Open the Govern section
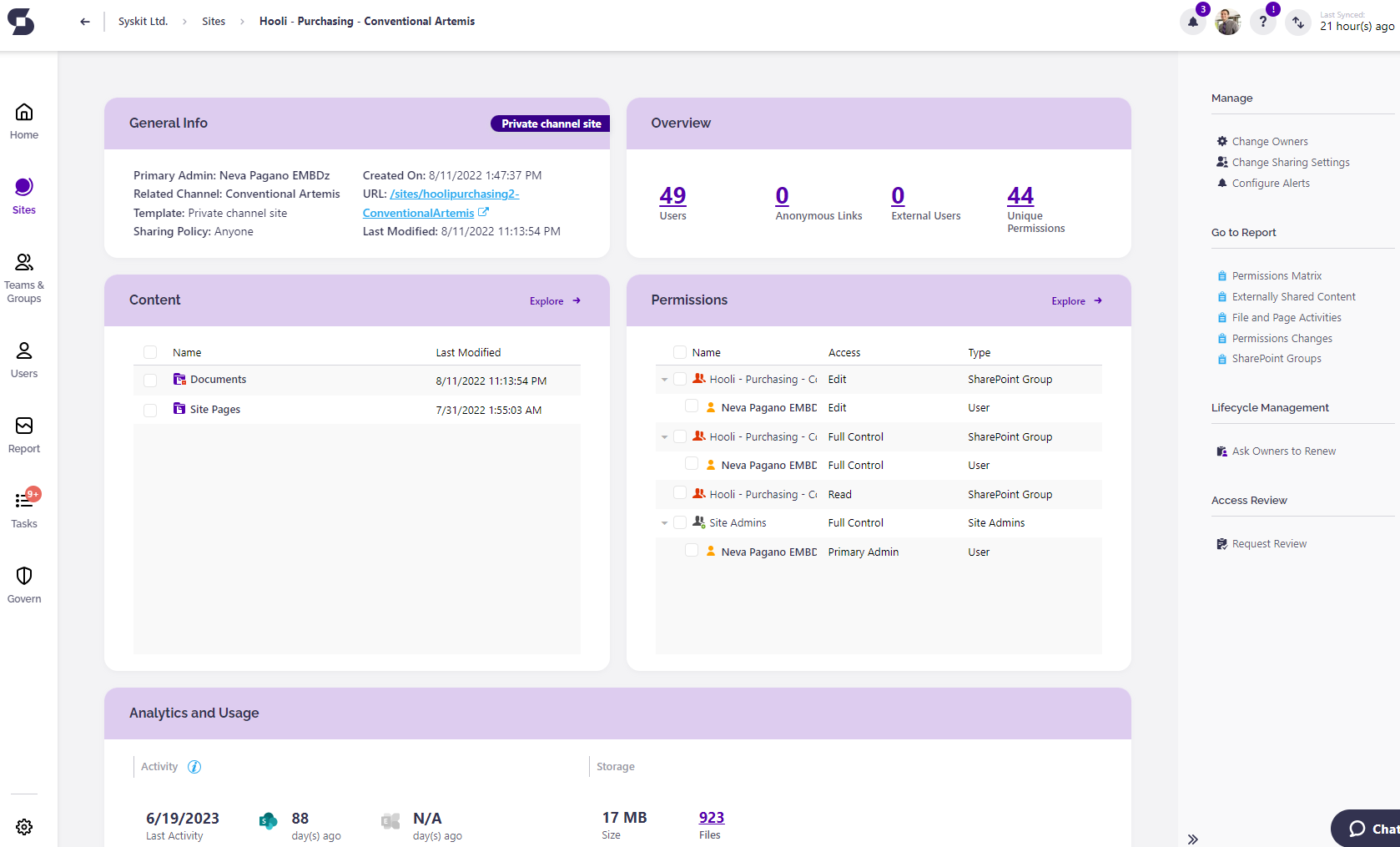Image resolution: width=1400 pixels, height=847 pixels. click(x=23, y=584)
